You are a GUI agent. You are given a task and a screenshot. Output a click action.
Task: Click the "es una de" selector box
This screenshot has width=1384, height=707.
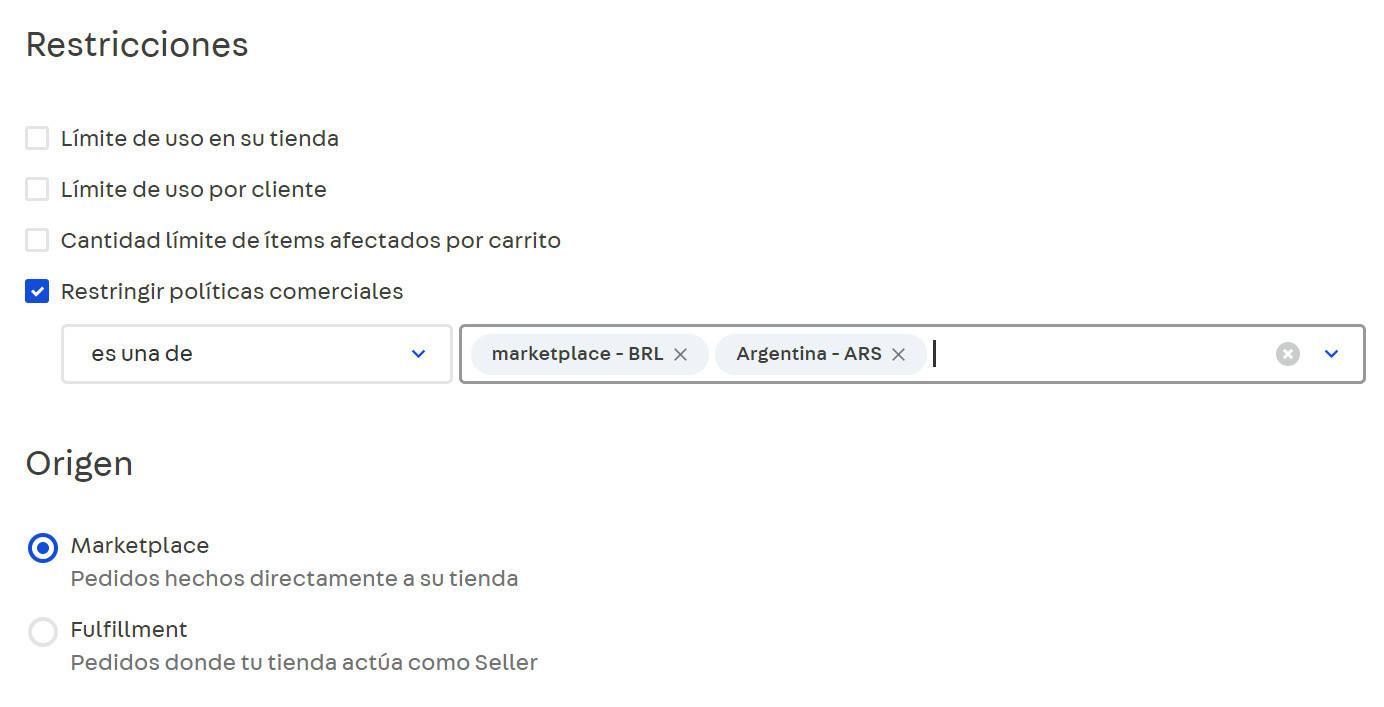(256, 353)
